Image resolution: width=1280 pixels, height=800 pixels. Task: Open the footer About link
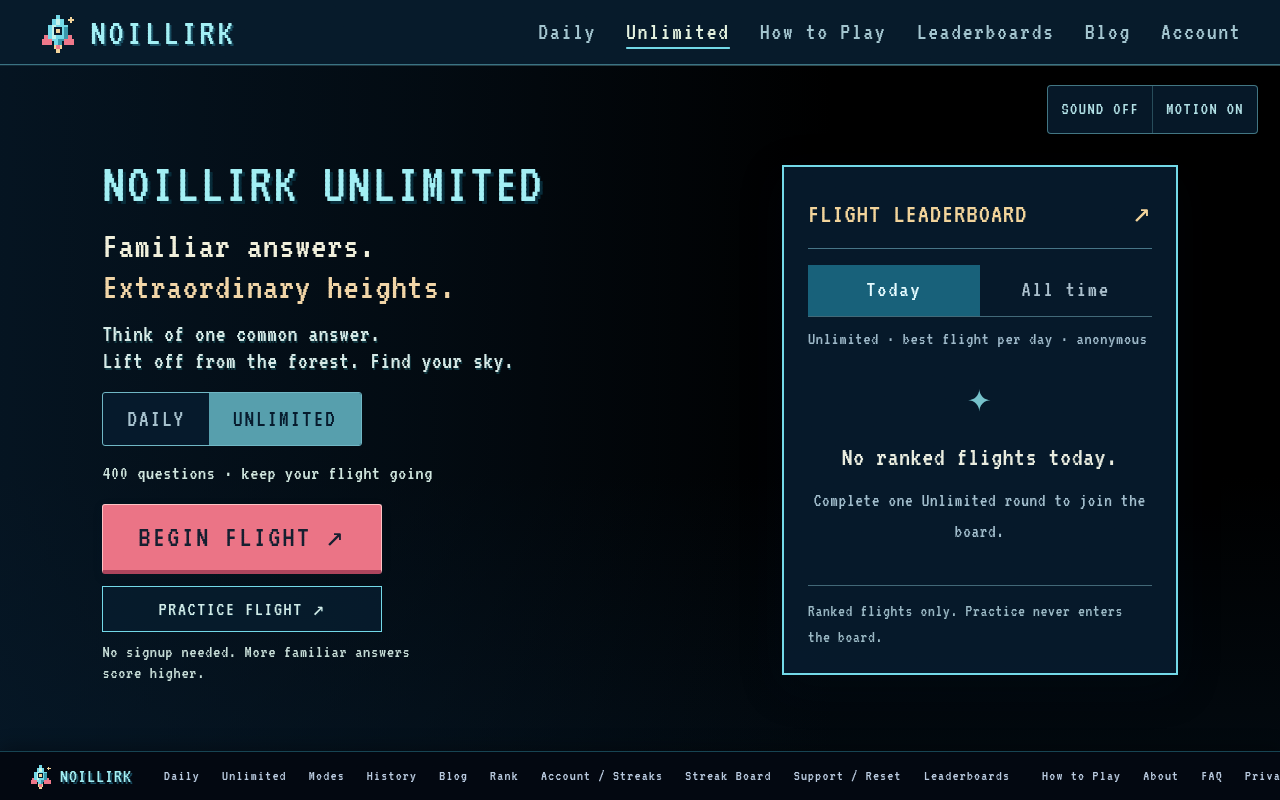1161,776
